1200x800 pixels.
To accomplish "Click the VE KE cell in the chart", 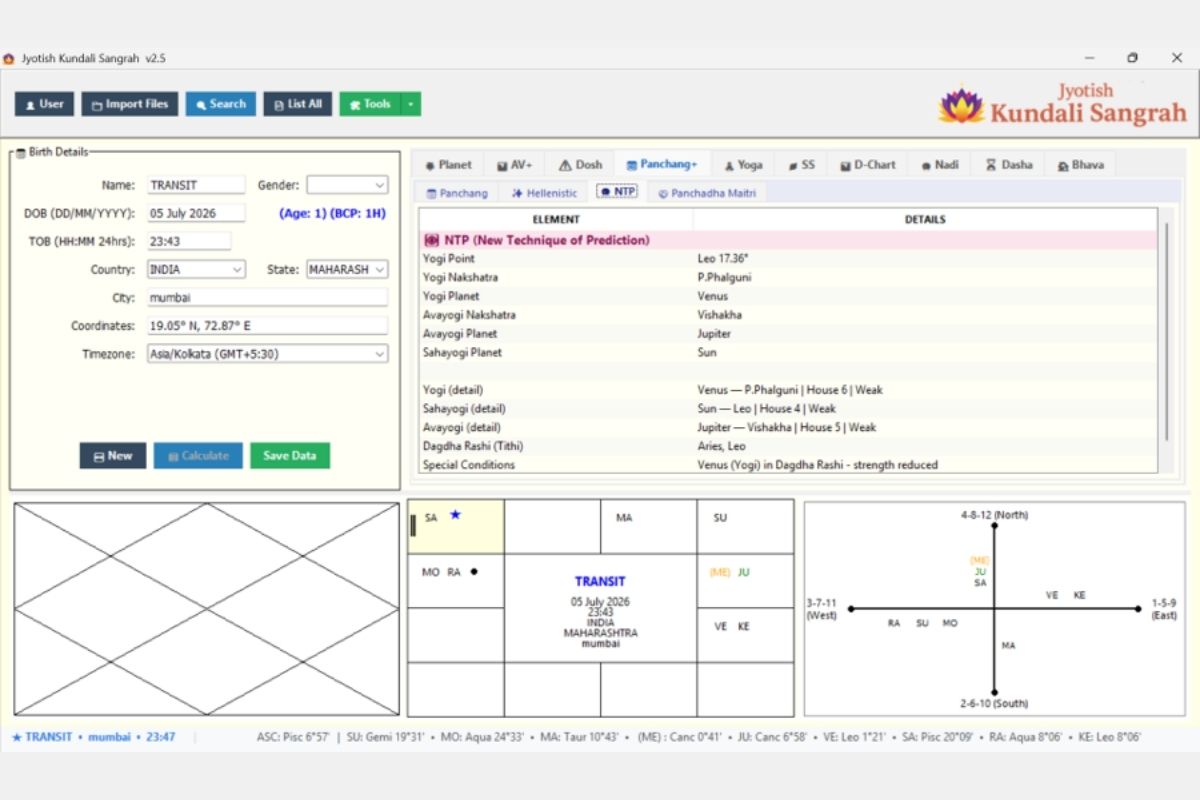I will (745, 634).
